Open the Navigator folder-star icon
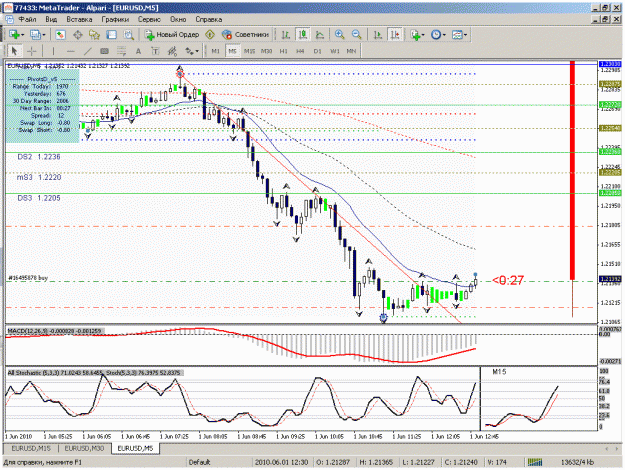 [94, 35]
